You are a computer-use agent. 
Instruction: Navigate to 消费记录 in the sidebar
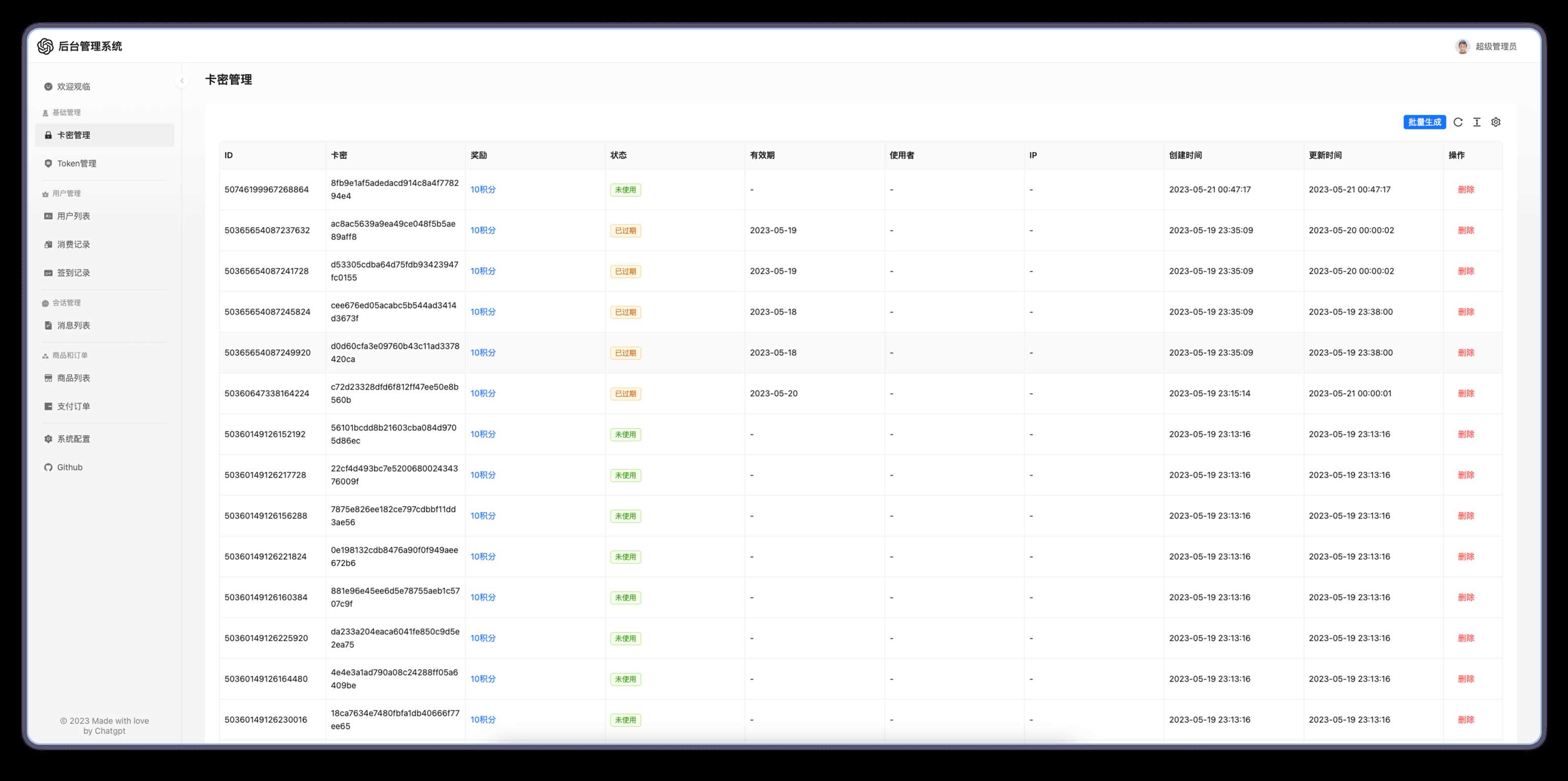(x=73, y=244)
